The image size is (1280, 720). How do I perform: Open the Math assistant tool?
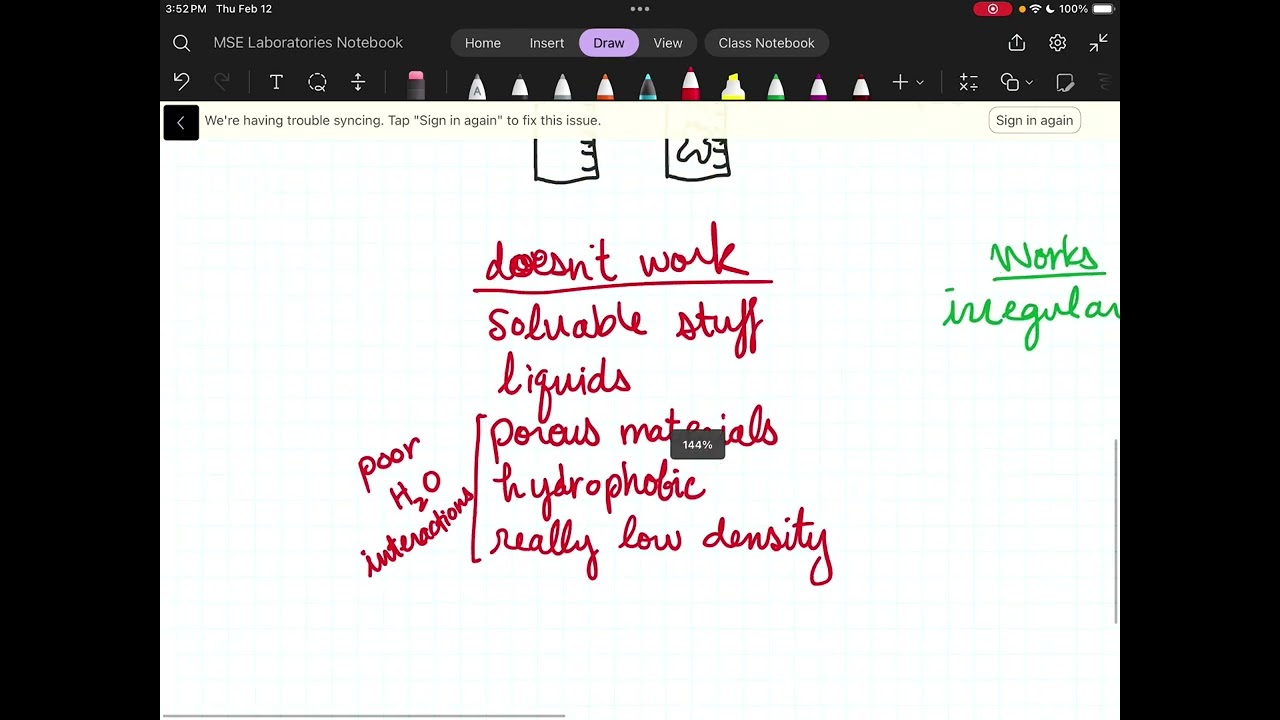(x=968, y=82)
